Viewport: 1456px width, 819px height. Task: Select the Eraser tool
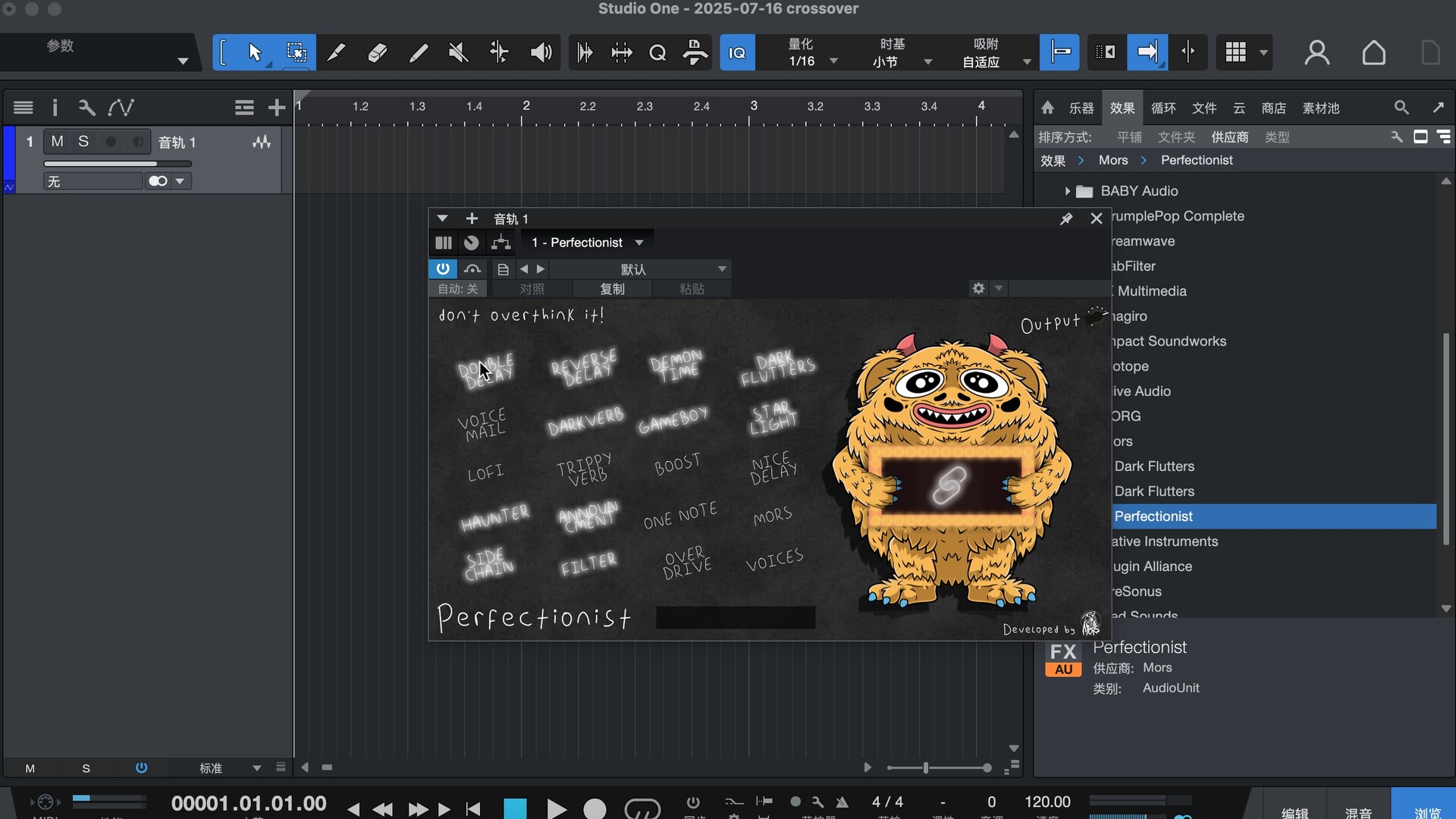coord(377,52)
